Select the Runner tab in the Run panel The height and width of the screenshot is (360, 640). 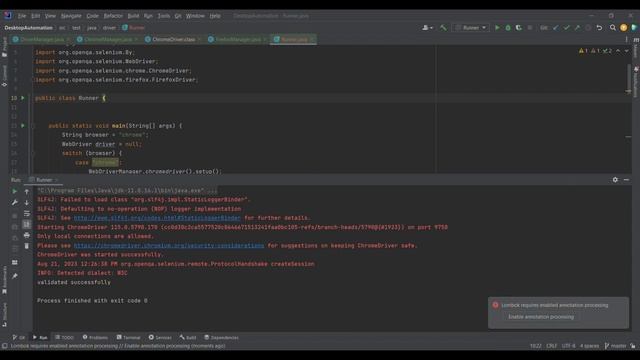click(44, 180)
